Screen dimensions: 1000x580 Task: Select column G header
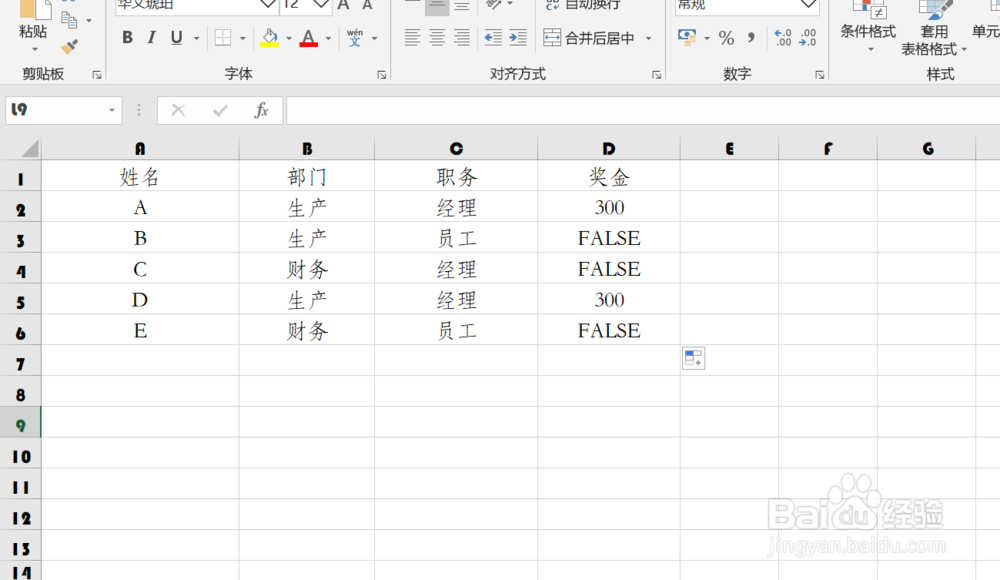click(x=927, y=149)
